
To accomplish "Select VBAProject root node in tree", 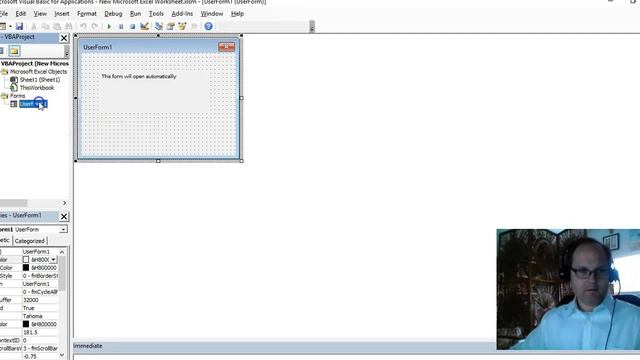I will tap(35, 64).
